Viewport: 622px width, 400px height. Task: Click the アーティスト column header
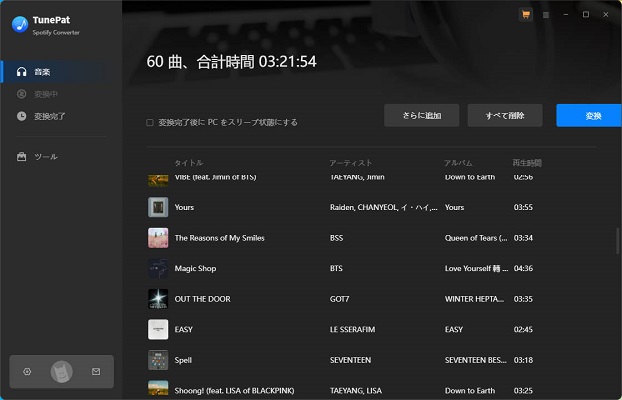point(351,163)
